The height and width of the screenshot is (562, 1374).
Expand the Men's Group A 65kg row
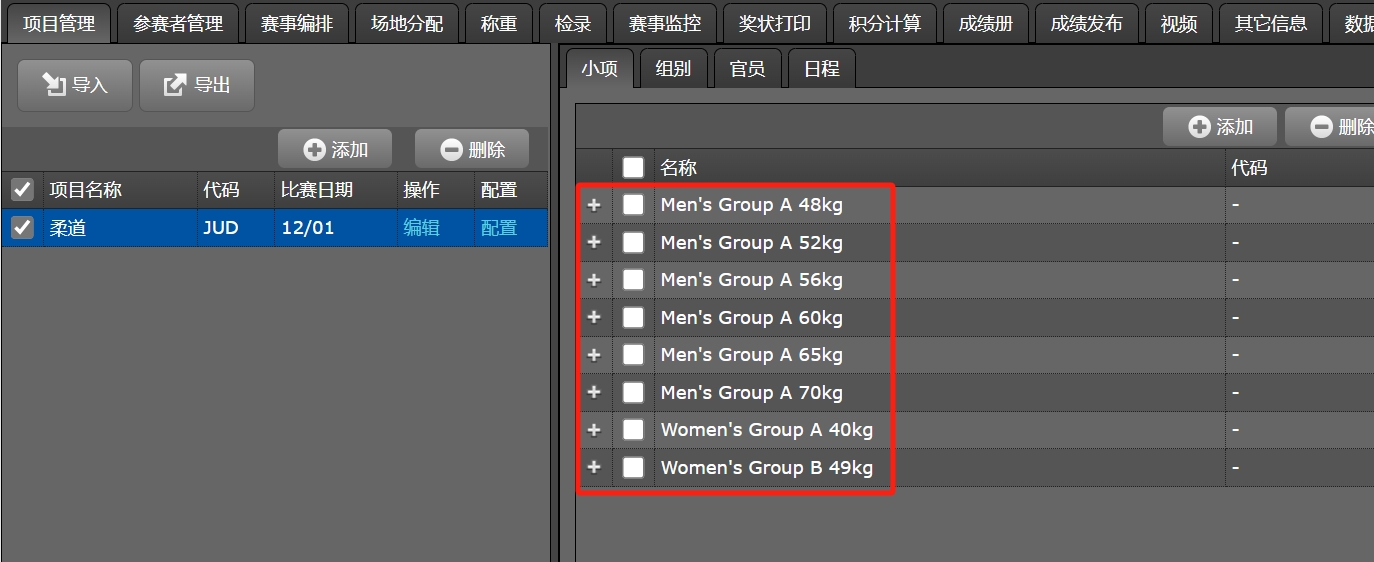tap(594, 355)
